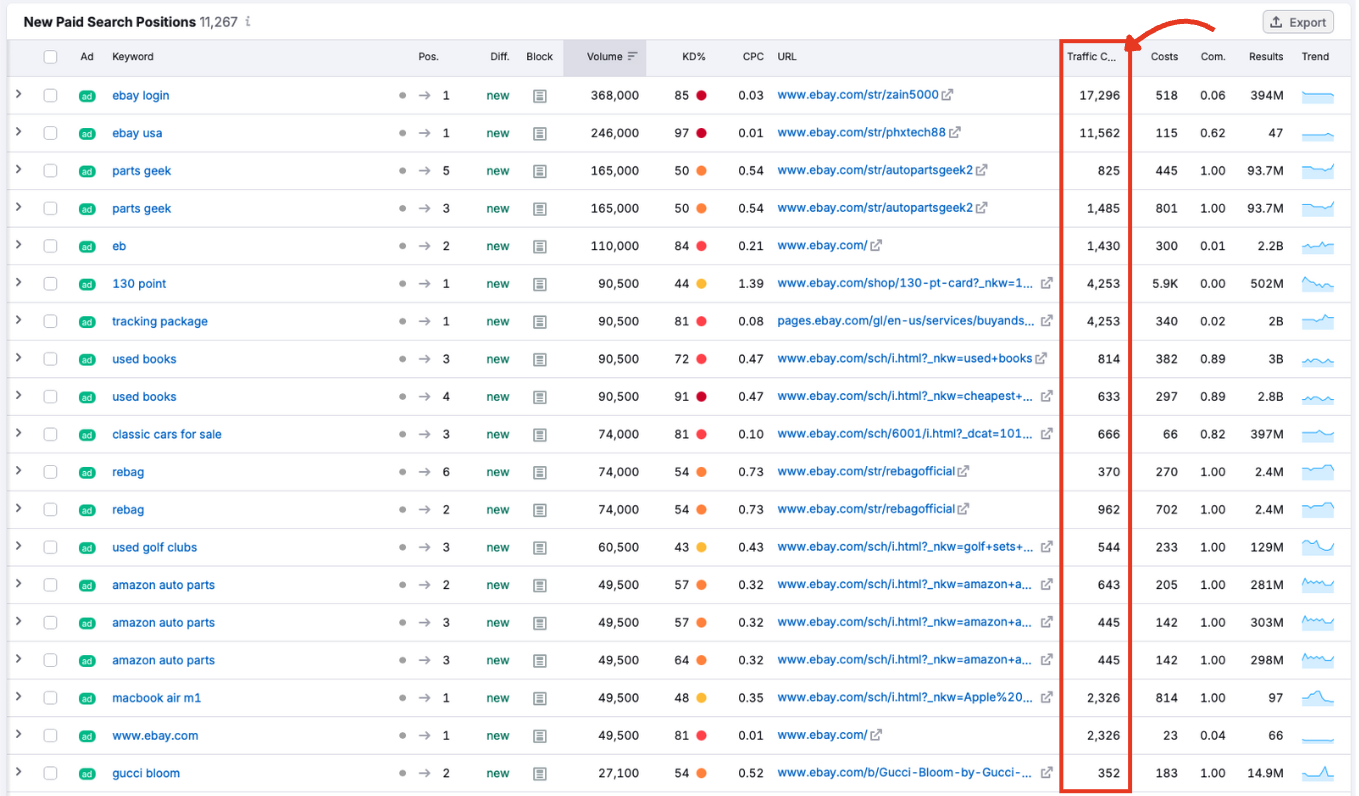Click the block icon in the "tracking package" row
Screen dimensions: 1359x796
click(x=539, y=321)
